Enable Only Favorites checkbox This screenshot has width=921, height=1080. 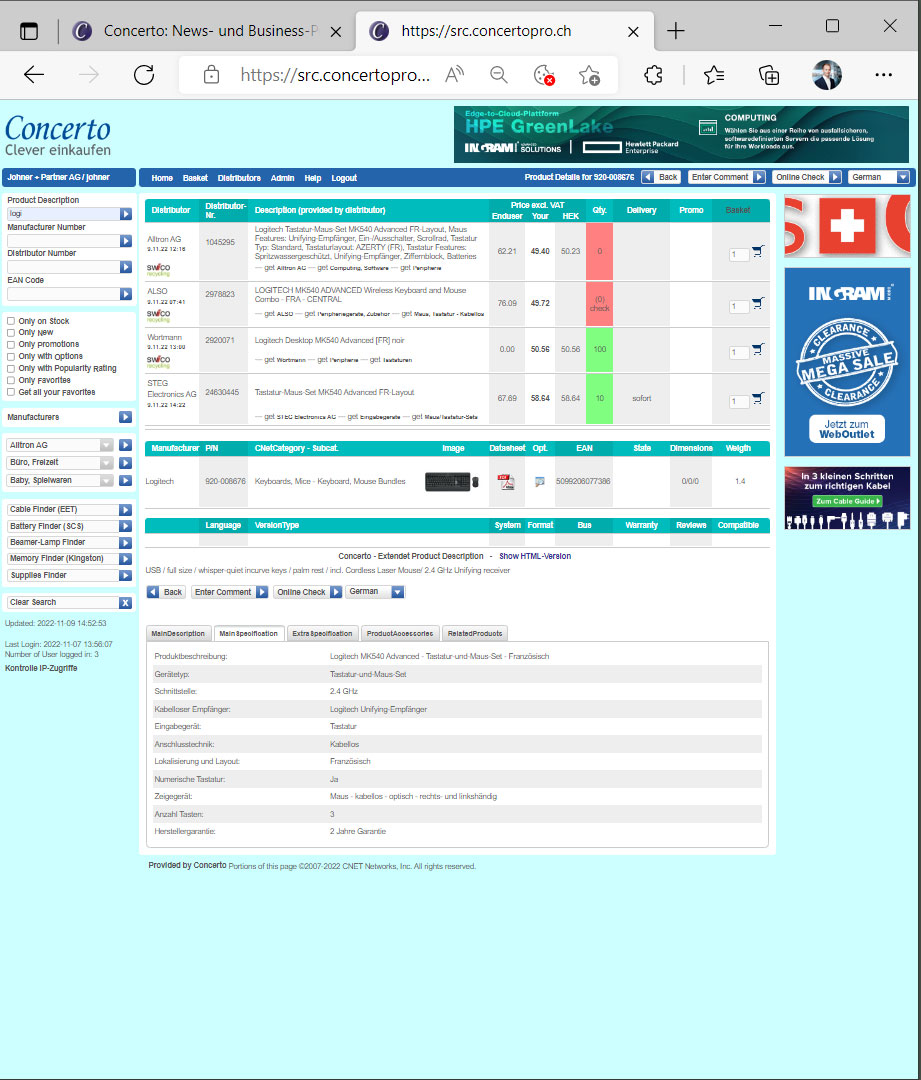(x=11, y=380)
